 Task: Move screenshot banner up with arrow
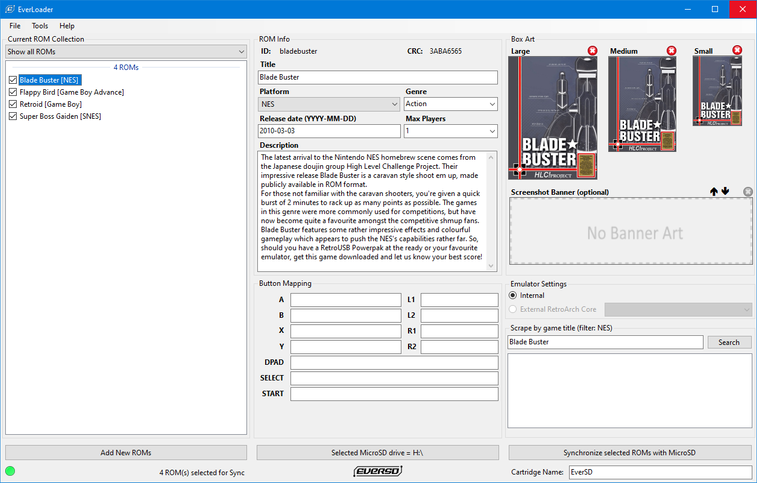click(714, 192)
